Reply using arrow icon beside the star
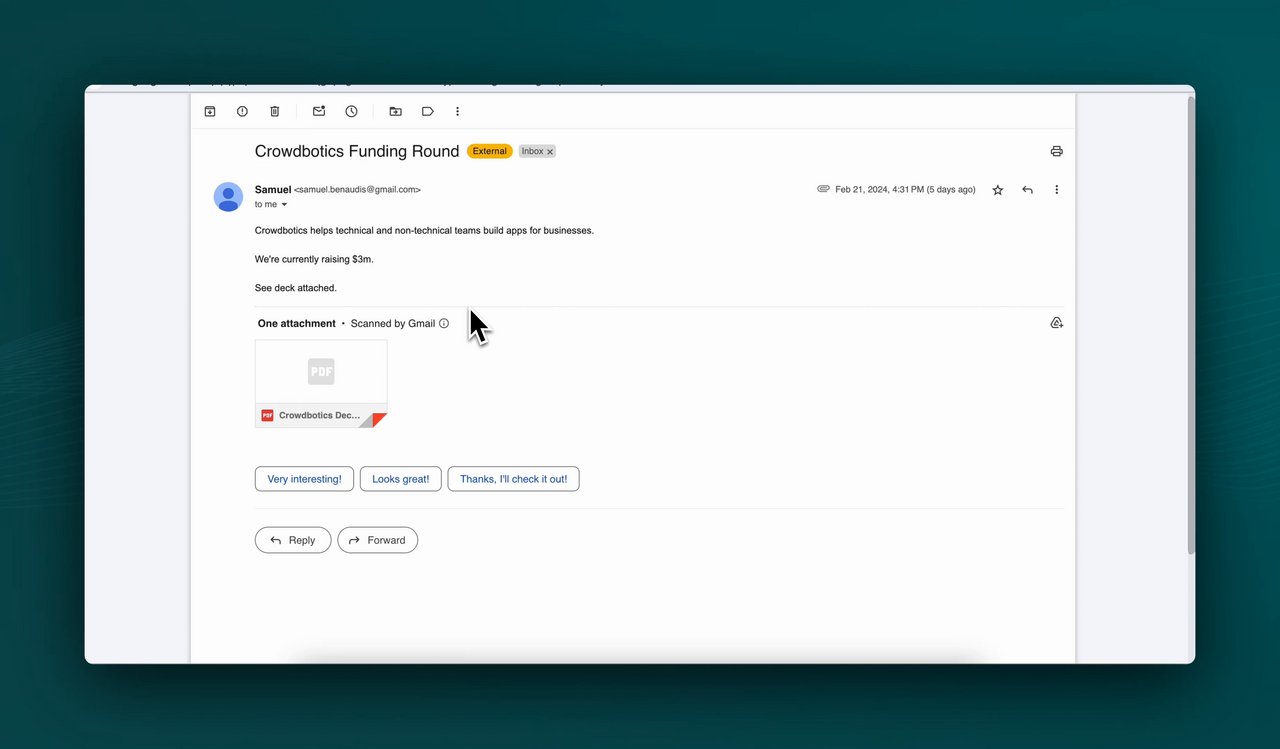Screen dimensions: 1280x749 [1027, 190]
